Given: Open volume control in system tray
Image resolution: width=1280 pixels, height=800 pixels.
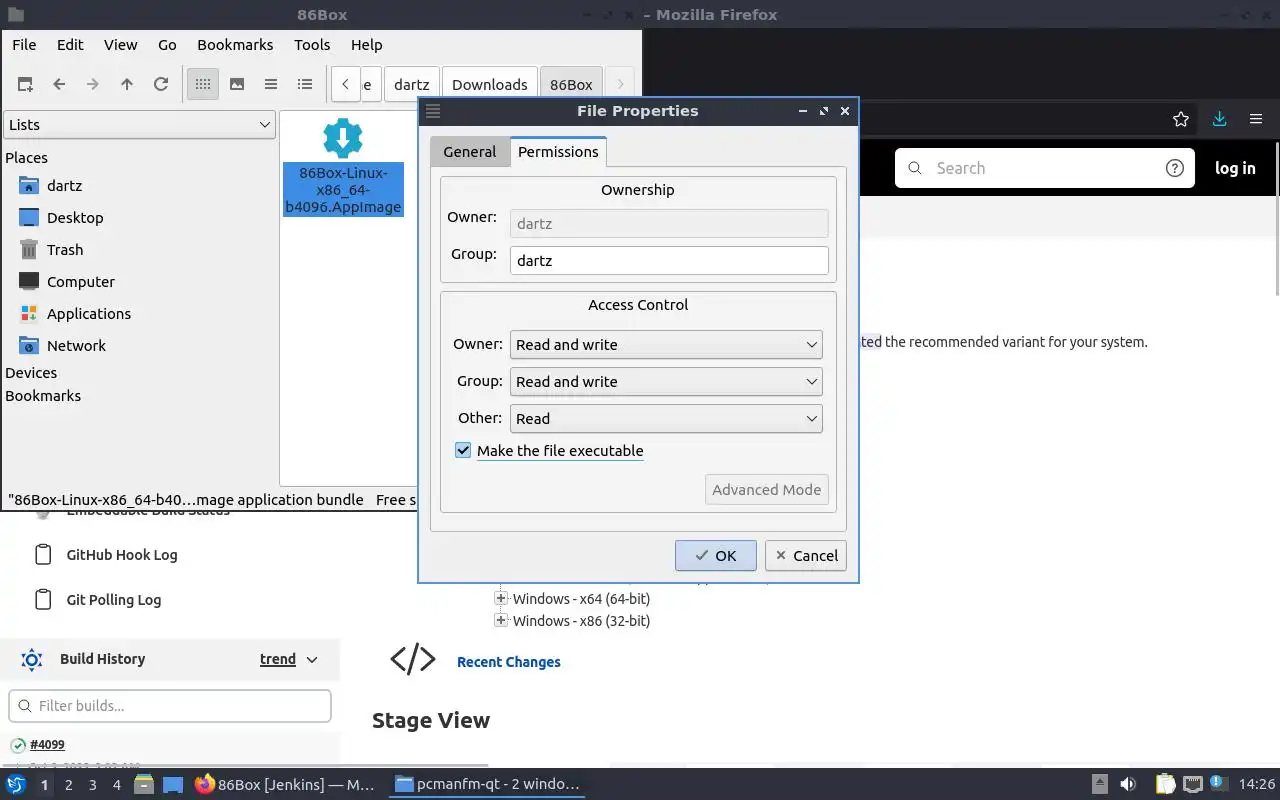Looking at the screenshot, I should 1128,785.
